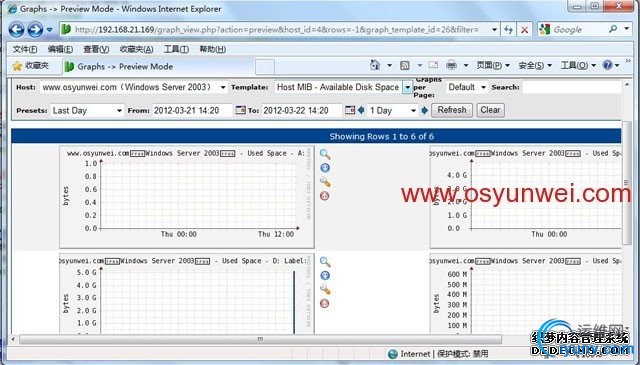This screenshot has width=640, height=365.
Task: Shift time span backward with left arrow
Action: 361,110
